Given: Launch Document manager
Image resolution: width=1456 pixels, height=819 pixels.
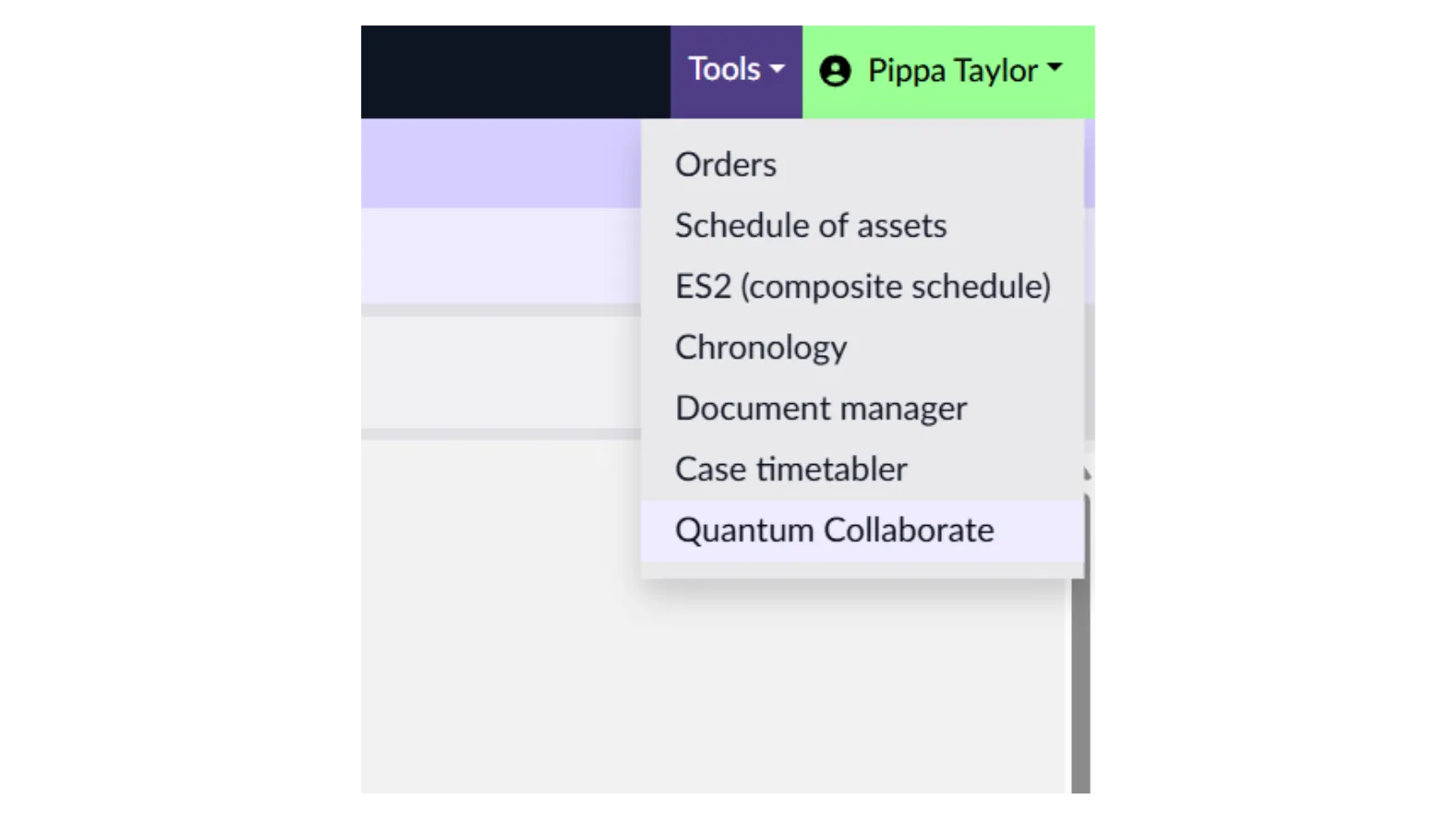Looking at the screenshot, I should [820, 409].
